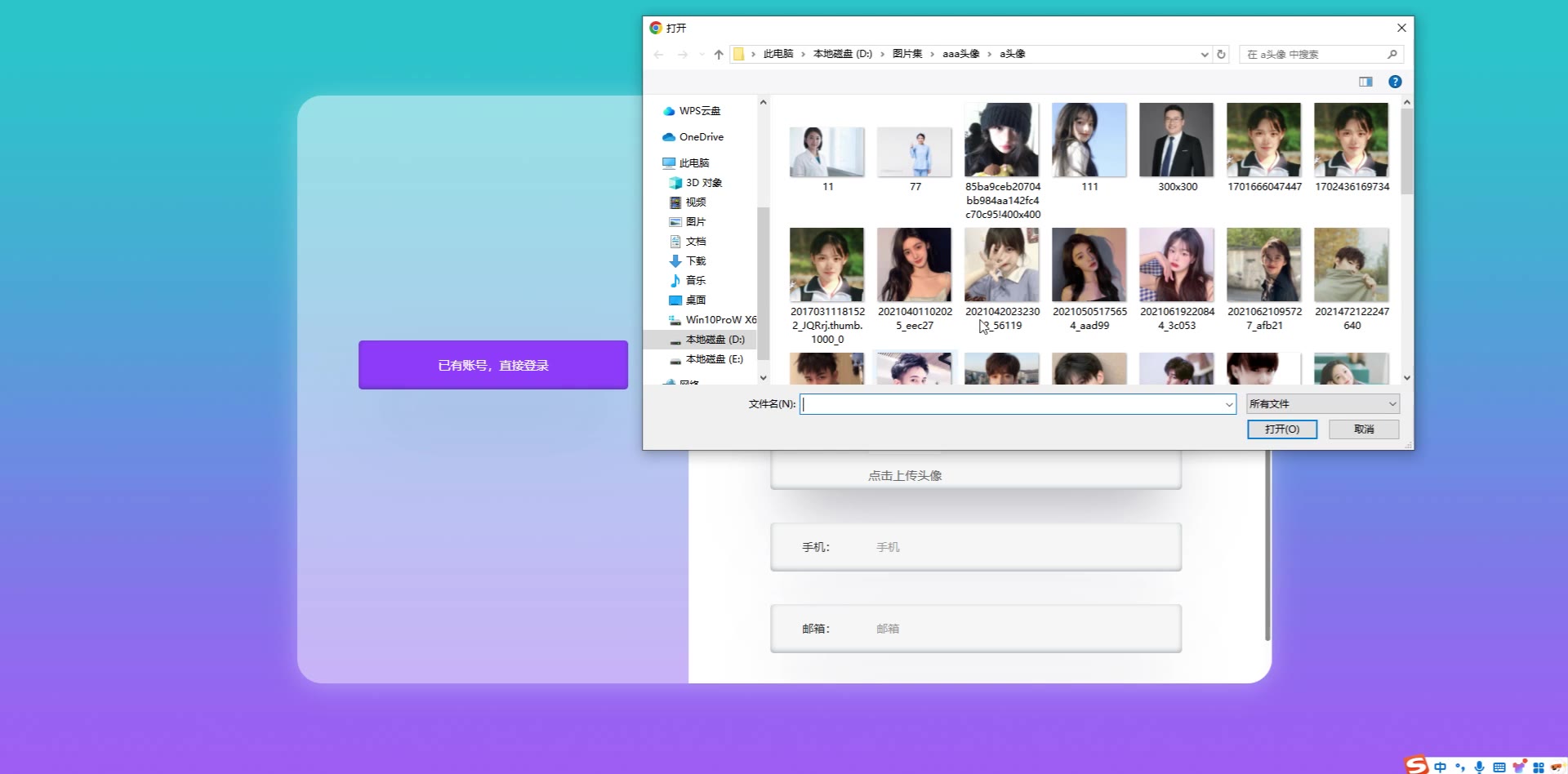Click 已有账号，直接登录 button
This screenshot has width=1568, height=774.
coord(493,365)
